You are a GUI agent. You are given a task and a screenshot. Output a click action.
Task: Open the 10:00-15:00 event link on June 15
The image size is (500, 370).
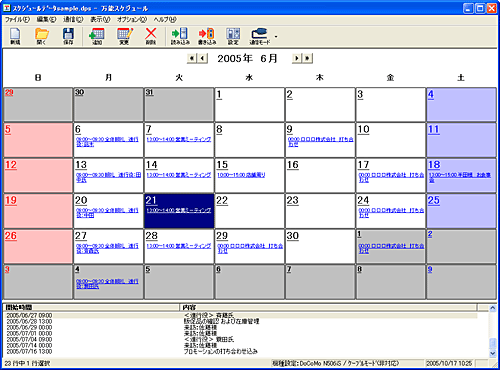241,175
